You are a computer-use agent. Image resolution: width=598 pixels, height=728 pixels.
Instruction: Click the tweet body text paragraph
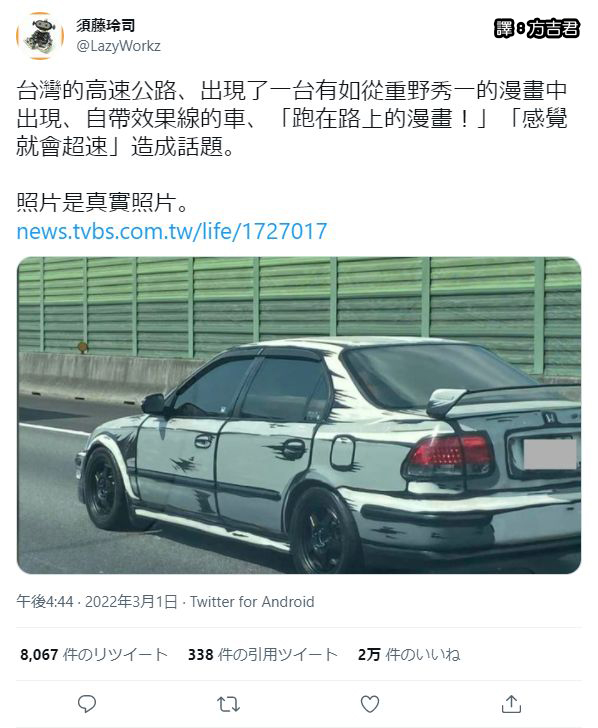[292, 118]
